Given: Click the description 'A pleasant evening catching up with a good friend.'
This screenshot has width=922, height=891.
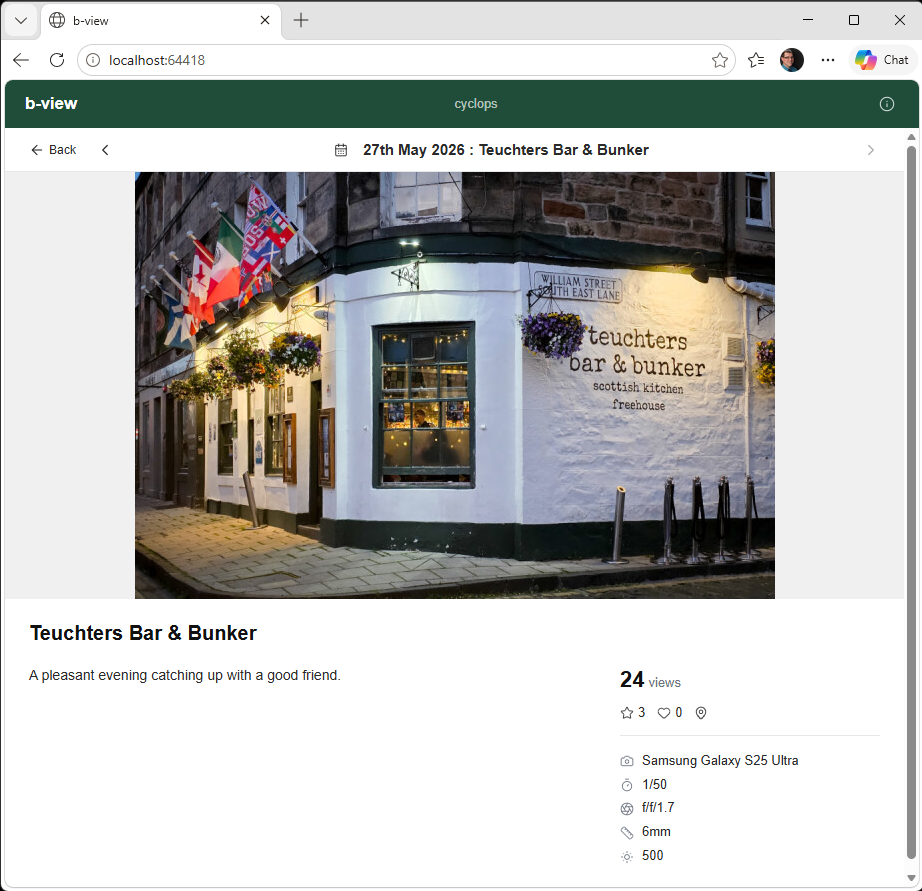Looking at the screenshot, I should coord(185,676).
